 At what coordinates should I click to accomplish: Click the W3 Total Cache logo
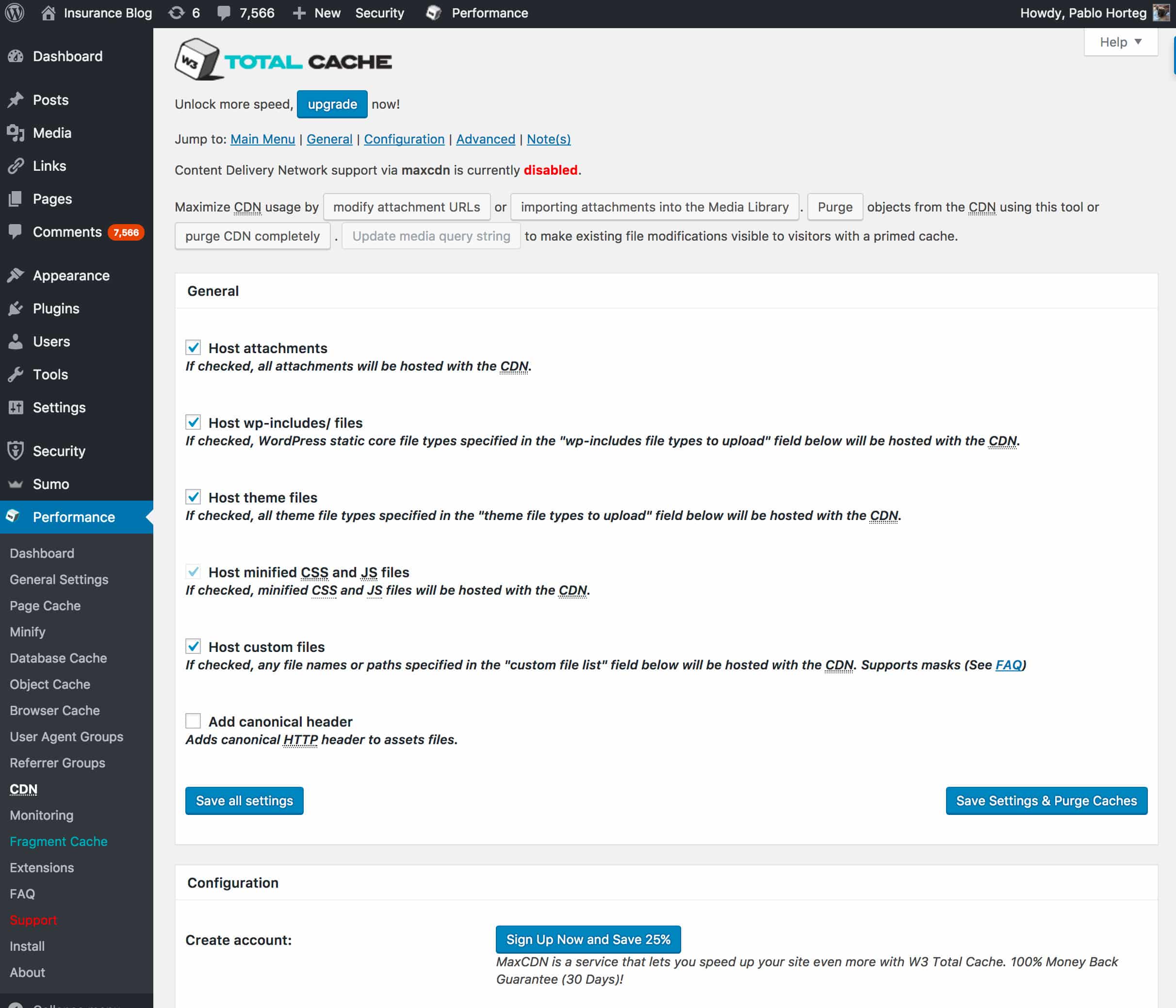[x=283, y=59]
